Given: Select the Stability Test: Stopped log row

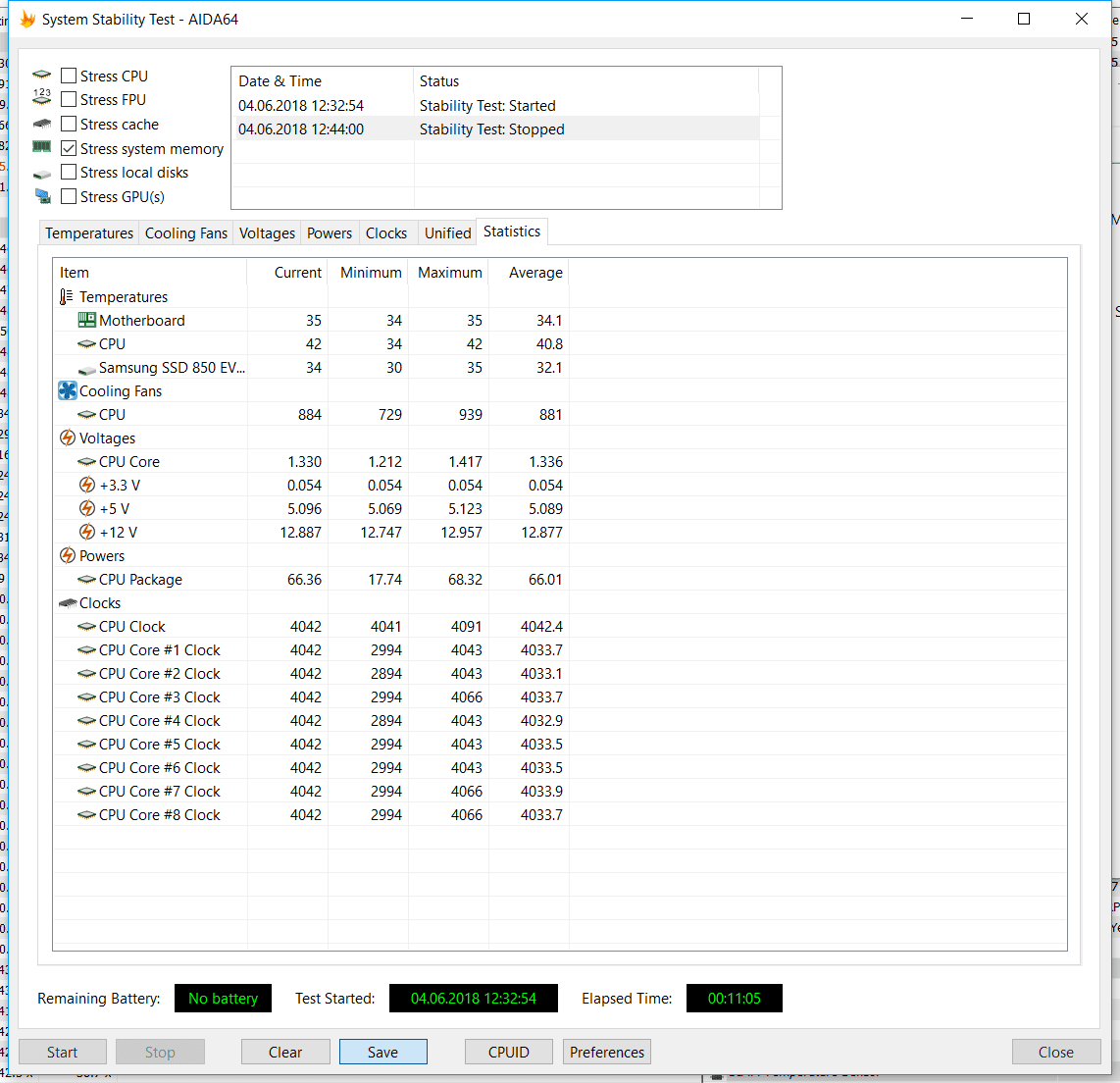Looking at the screenshot, I should (495, 129).
